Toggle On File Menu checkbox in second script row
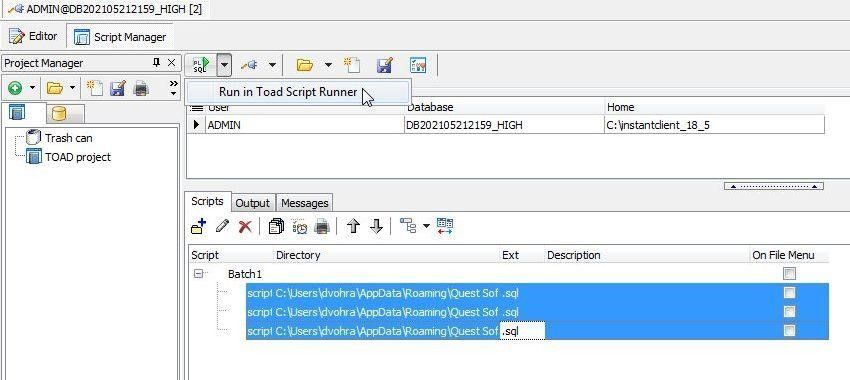The image size is (850, 380). (x=789, y=312)
